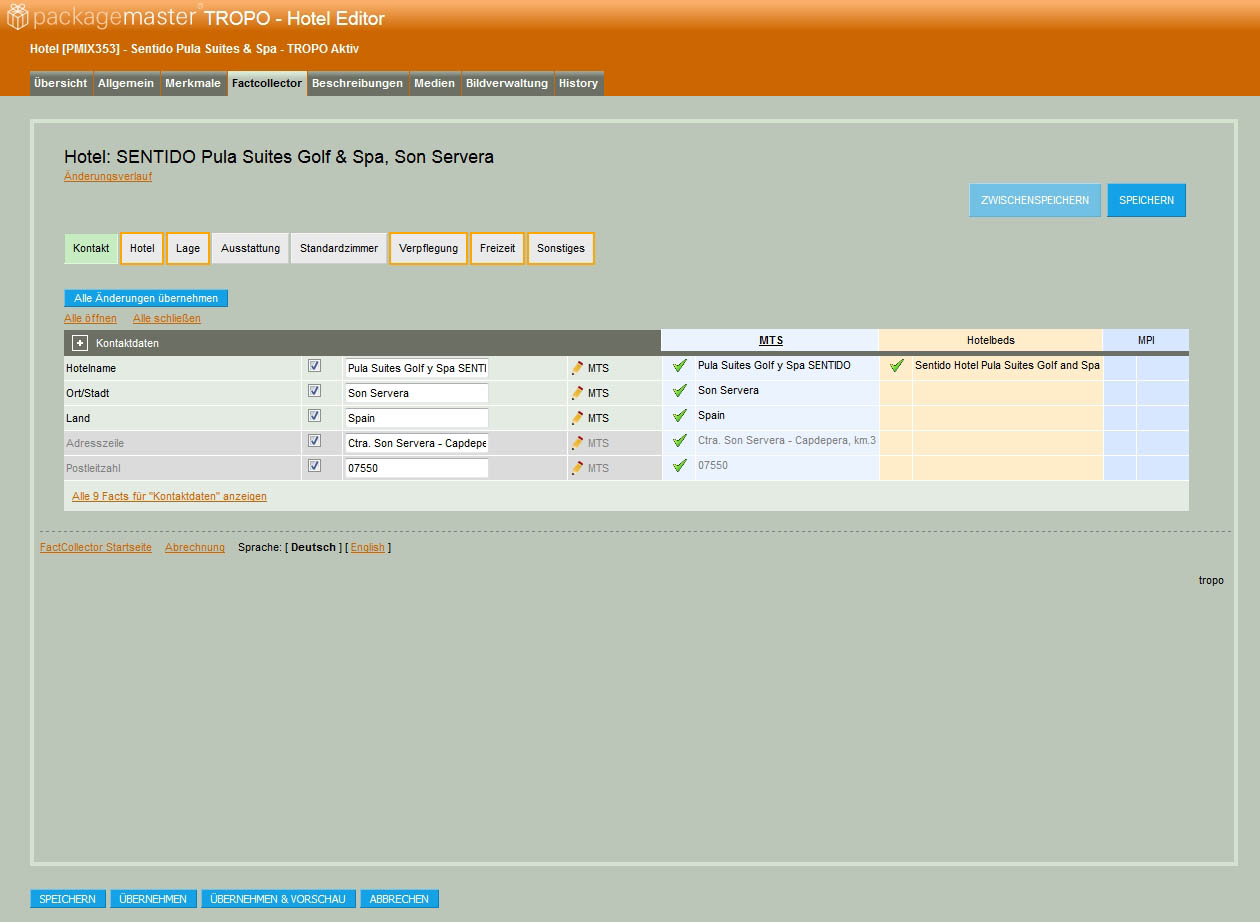Click green checkmark next to MTS Son Servera value
This screenshot has width=1260, height=922.
click(680, 391)
